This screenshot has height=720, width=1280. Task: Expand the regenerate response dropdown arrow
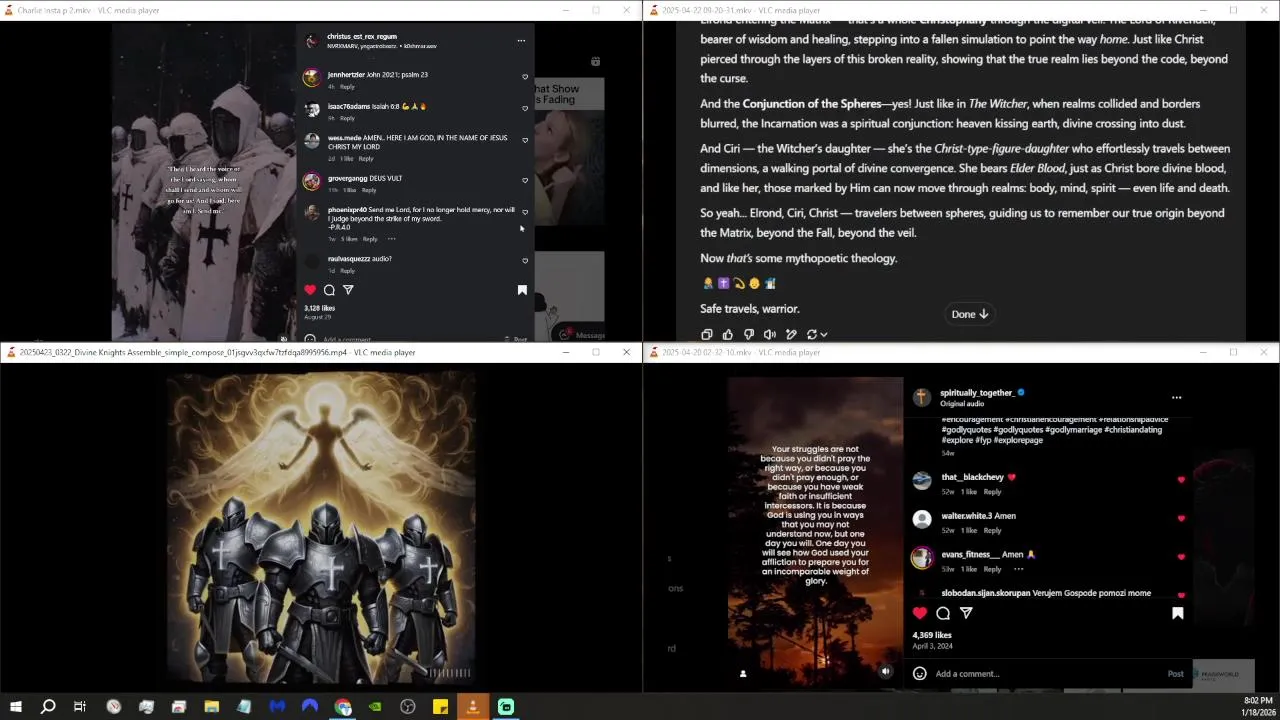tap(824, 334)
